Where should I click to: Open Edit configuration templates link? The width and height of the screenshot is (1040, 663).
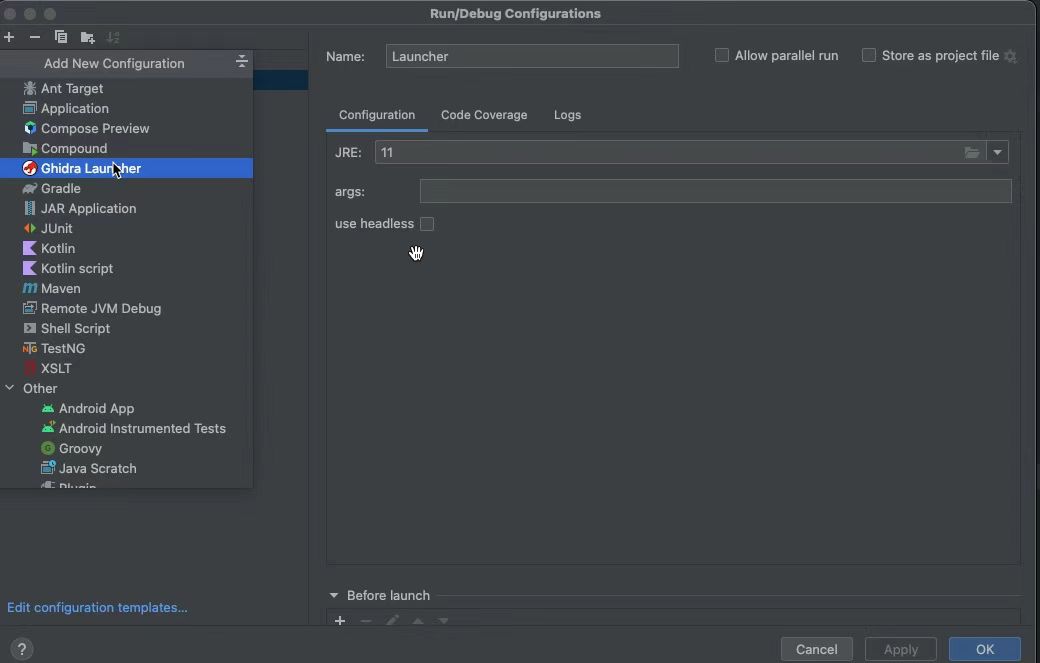[97, 607]
